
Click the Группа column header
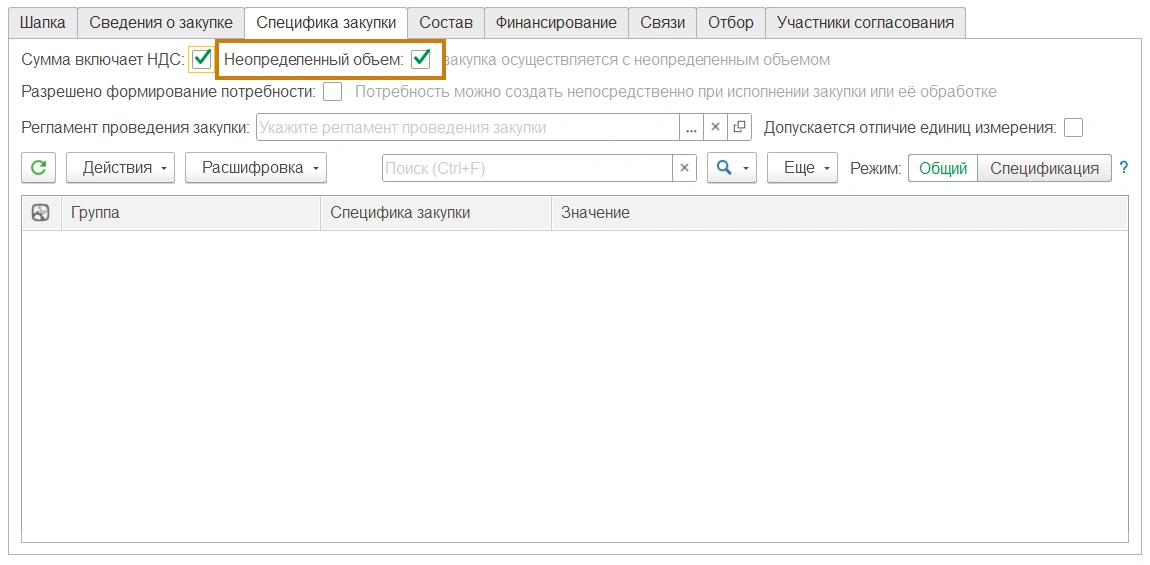(191, 213)
